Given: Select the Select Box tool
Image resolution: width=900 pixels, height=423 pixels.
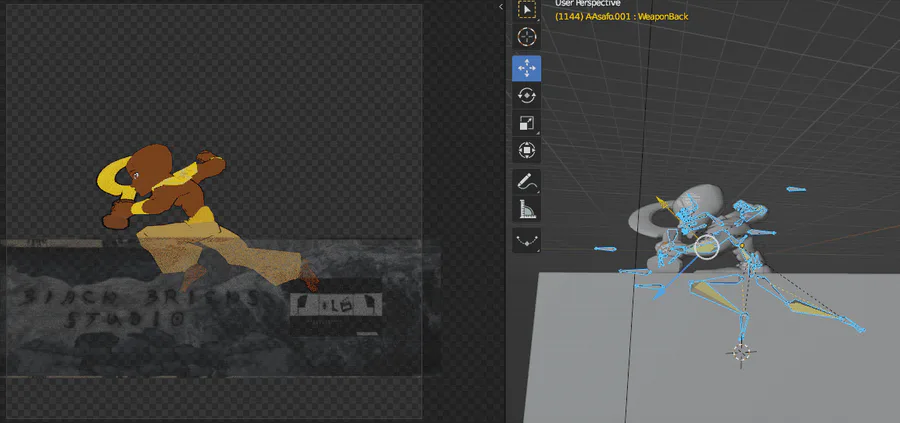Looking at the screenshot, I should pyautogui.click(x=526, y=10).
